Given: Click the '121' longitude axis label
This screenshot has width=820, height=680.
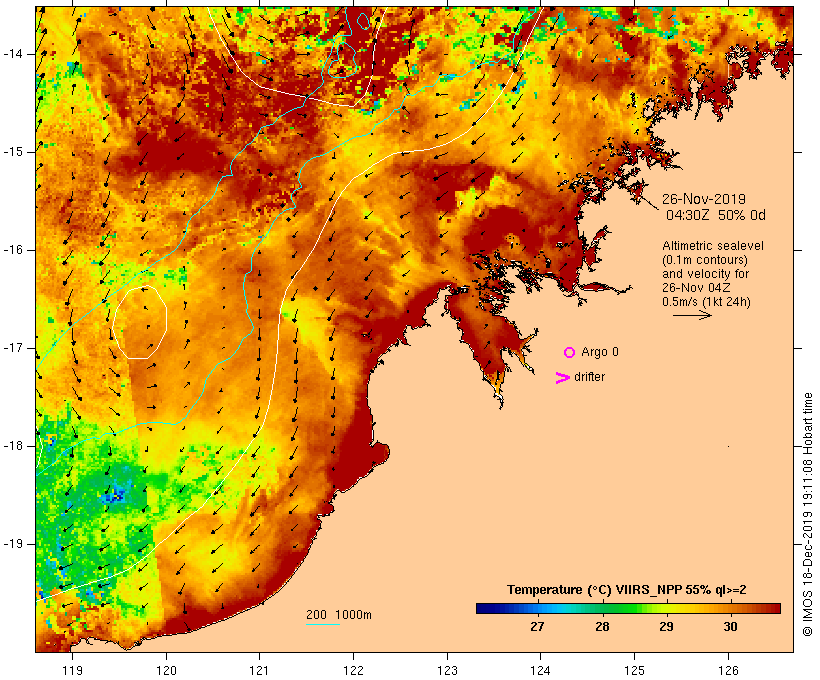Looking at the screenshot, I should [x=259, y=670].
